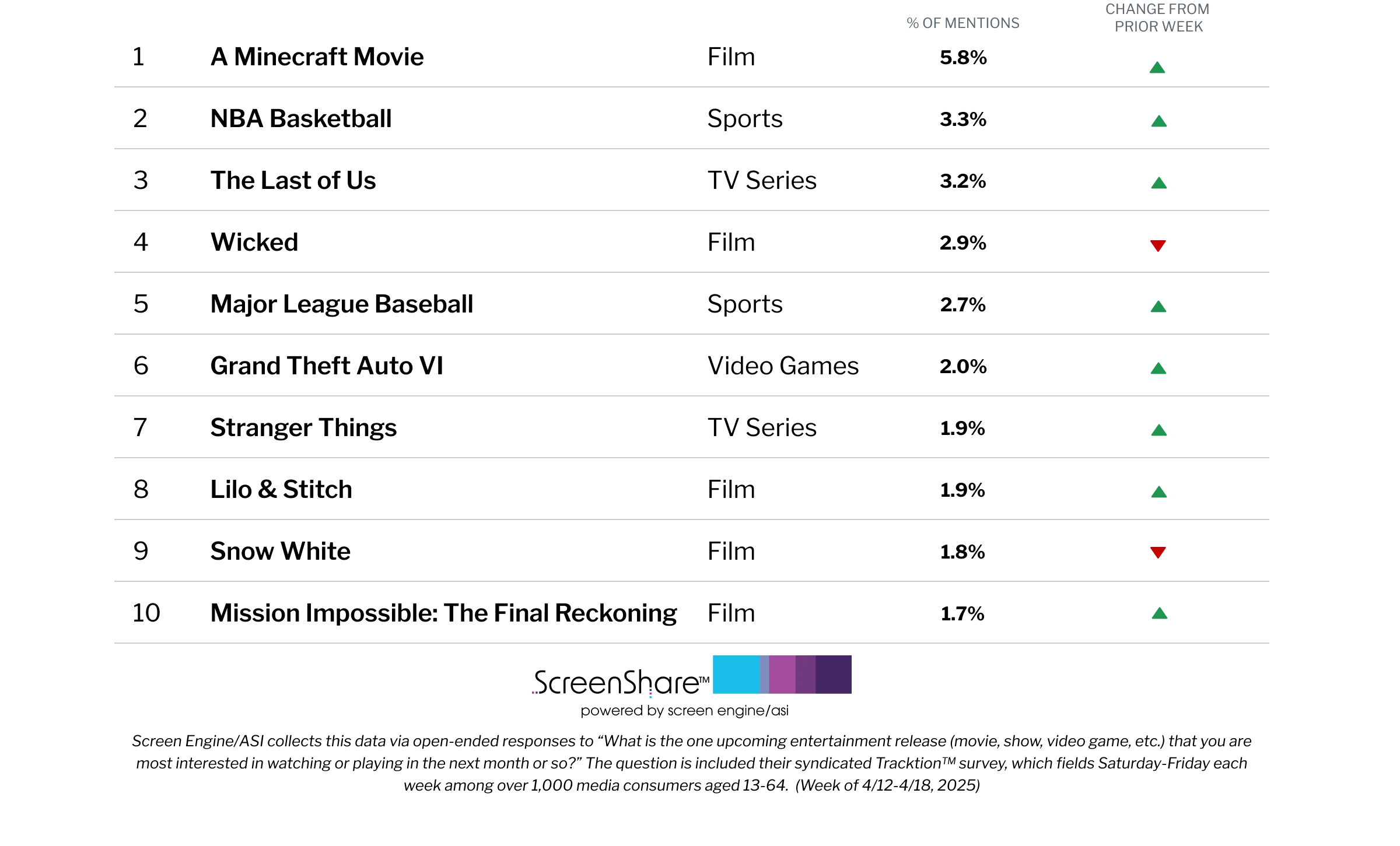Click rank number 2 in the list
Image resolution: width=1400 pixels, height=846 pixels.
140,118
